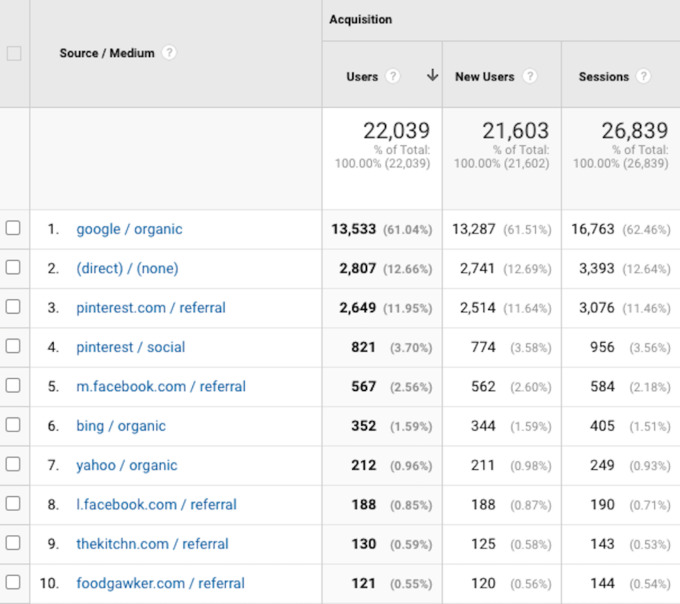
Task: Select pinterest.com users value 2,649
Action: [x=357, y=308]
